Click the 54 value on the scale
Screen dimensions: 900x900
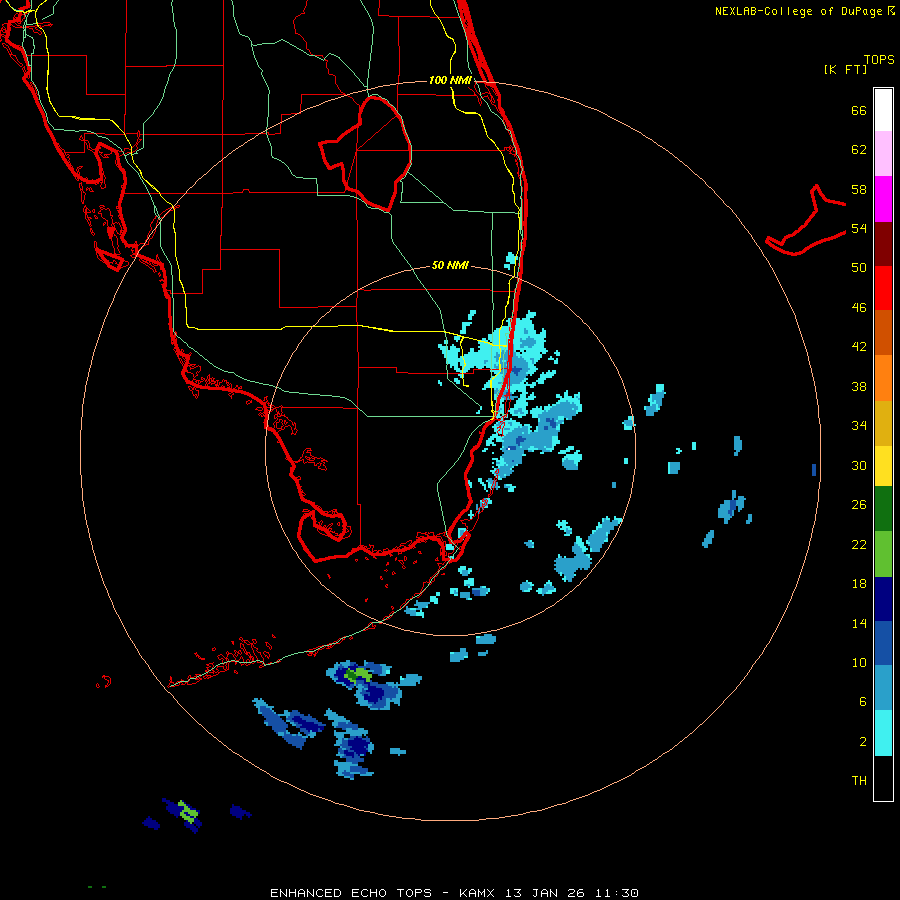tap(859, 228)
